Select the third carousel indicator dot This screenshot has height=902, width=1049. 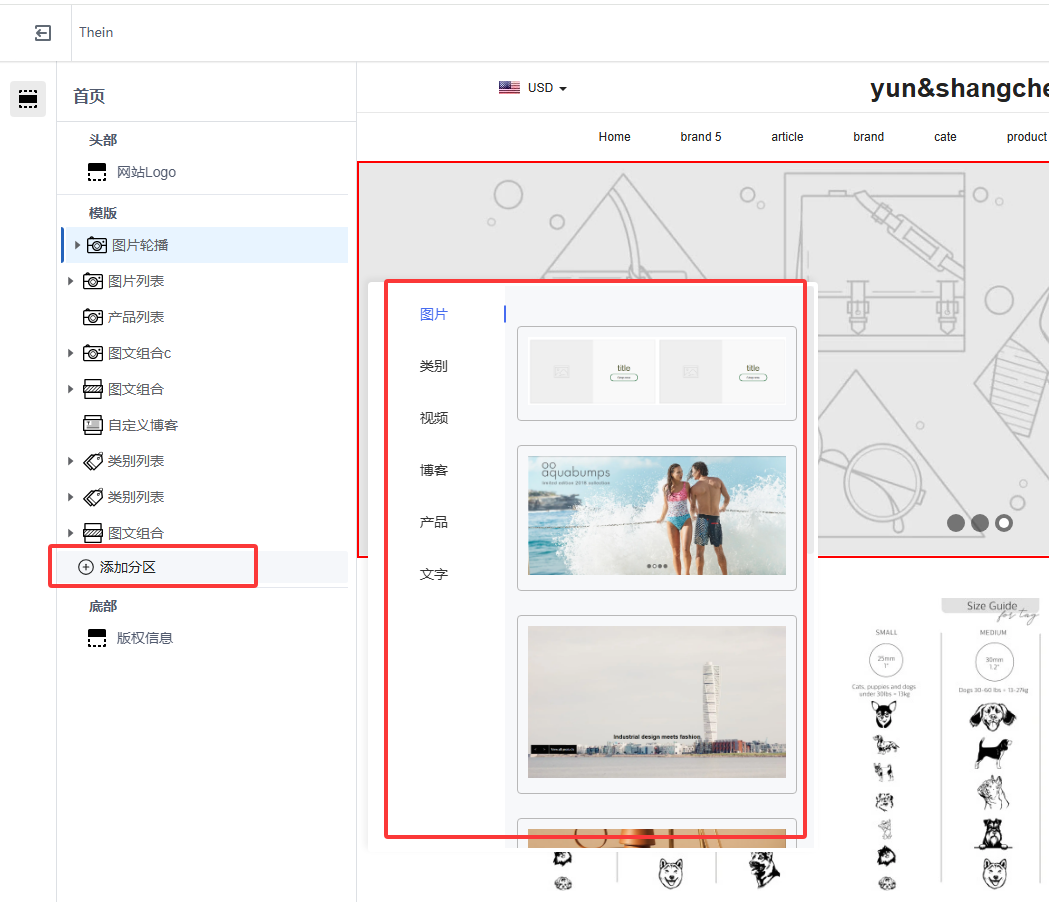[1004, 523]
